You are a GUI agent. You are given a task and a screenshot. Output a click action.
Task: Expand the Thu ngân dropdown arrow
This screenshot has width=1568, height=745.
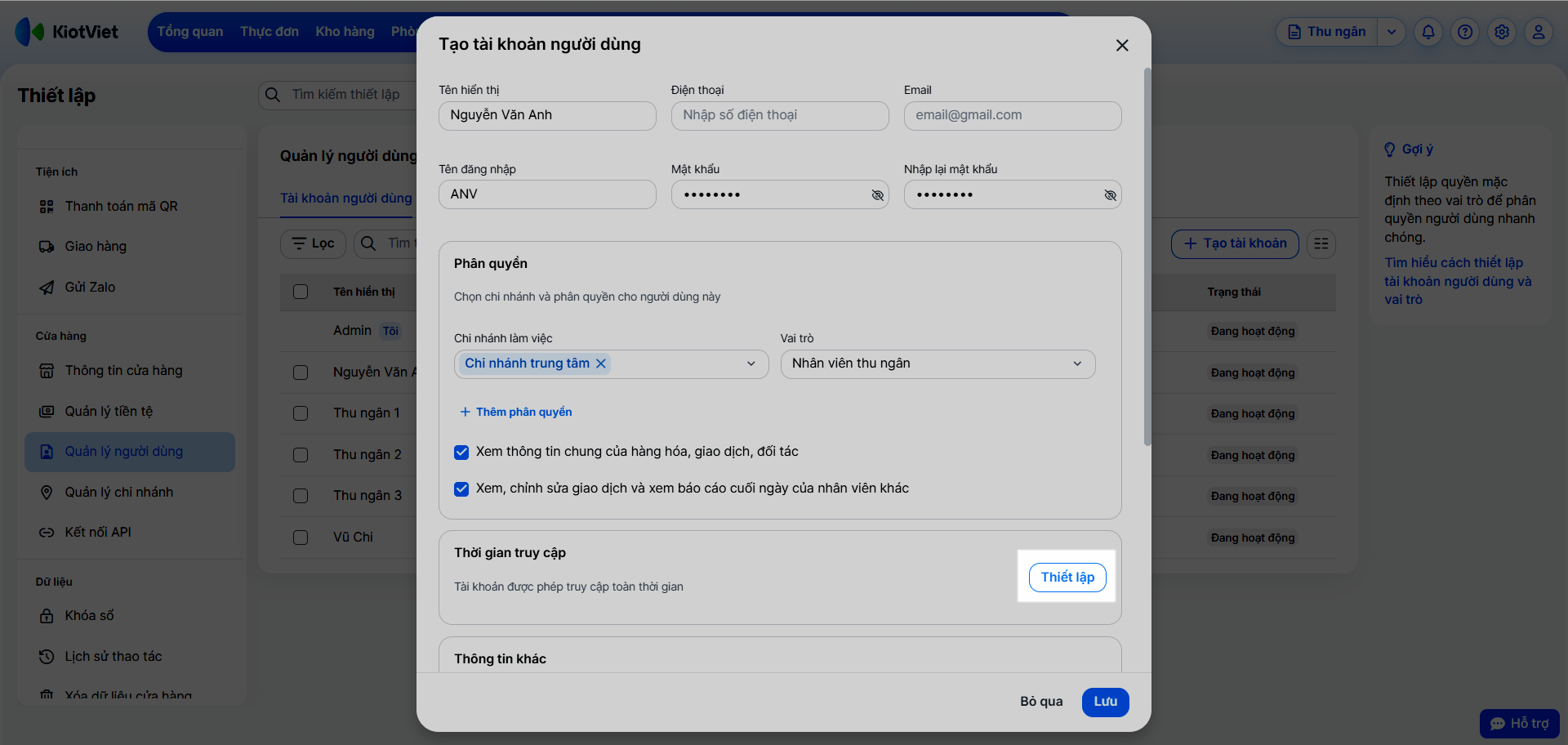[x=1391, y=32]
